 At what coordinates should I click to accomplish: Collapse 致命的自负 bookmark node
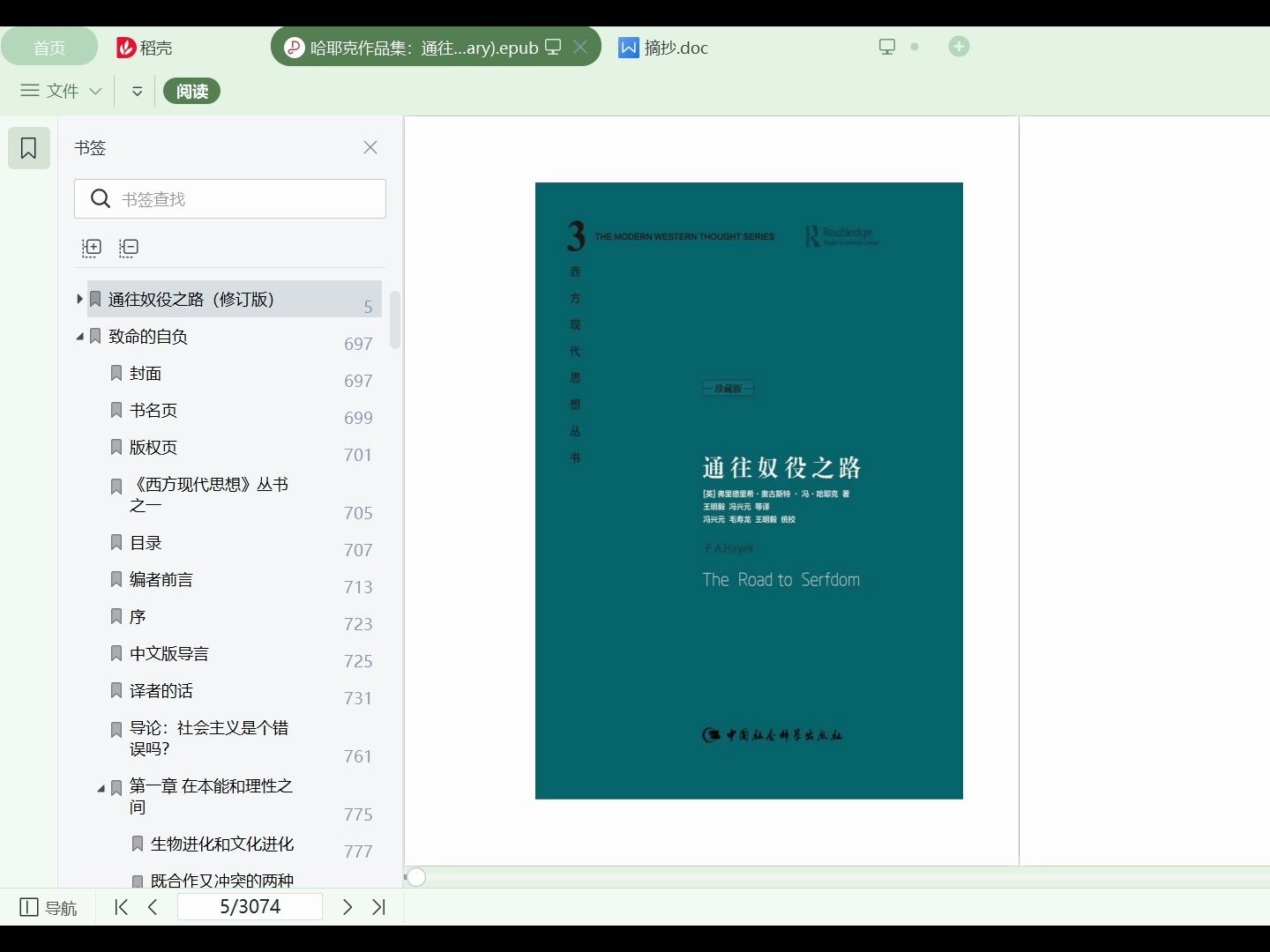coord(79,337)
